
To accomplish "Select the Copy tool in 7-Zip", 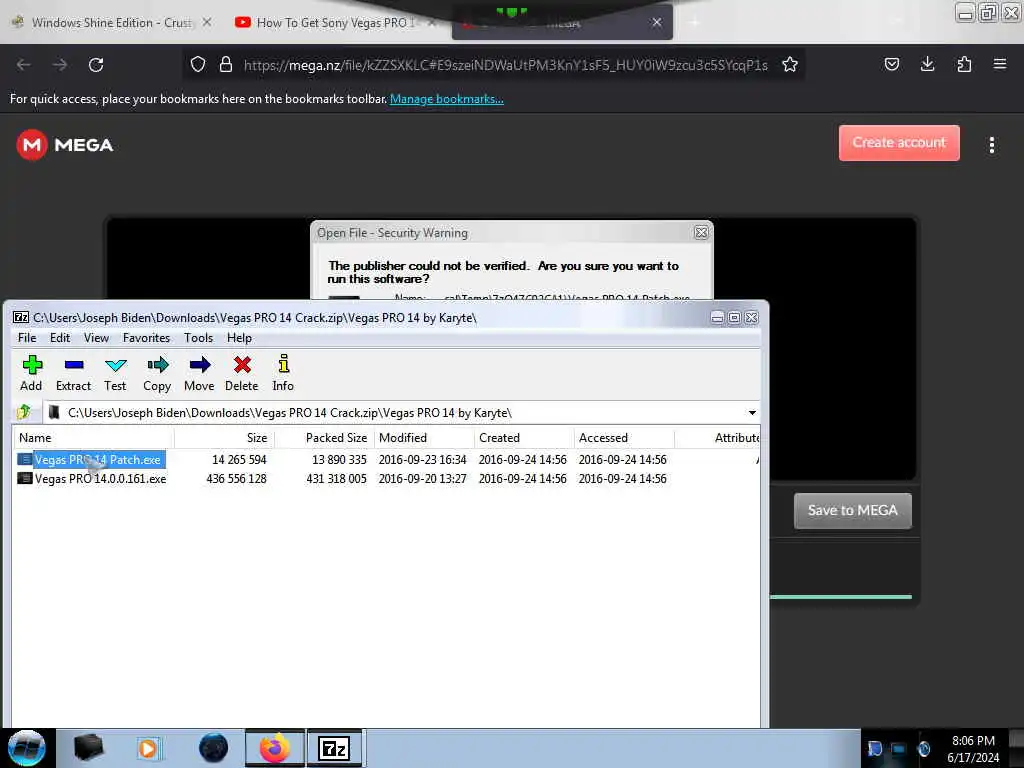I will coord(157,373).
